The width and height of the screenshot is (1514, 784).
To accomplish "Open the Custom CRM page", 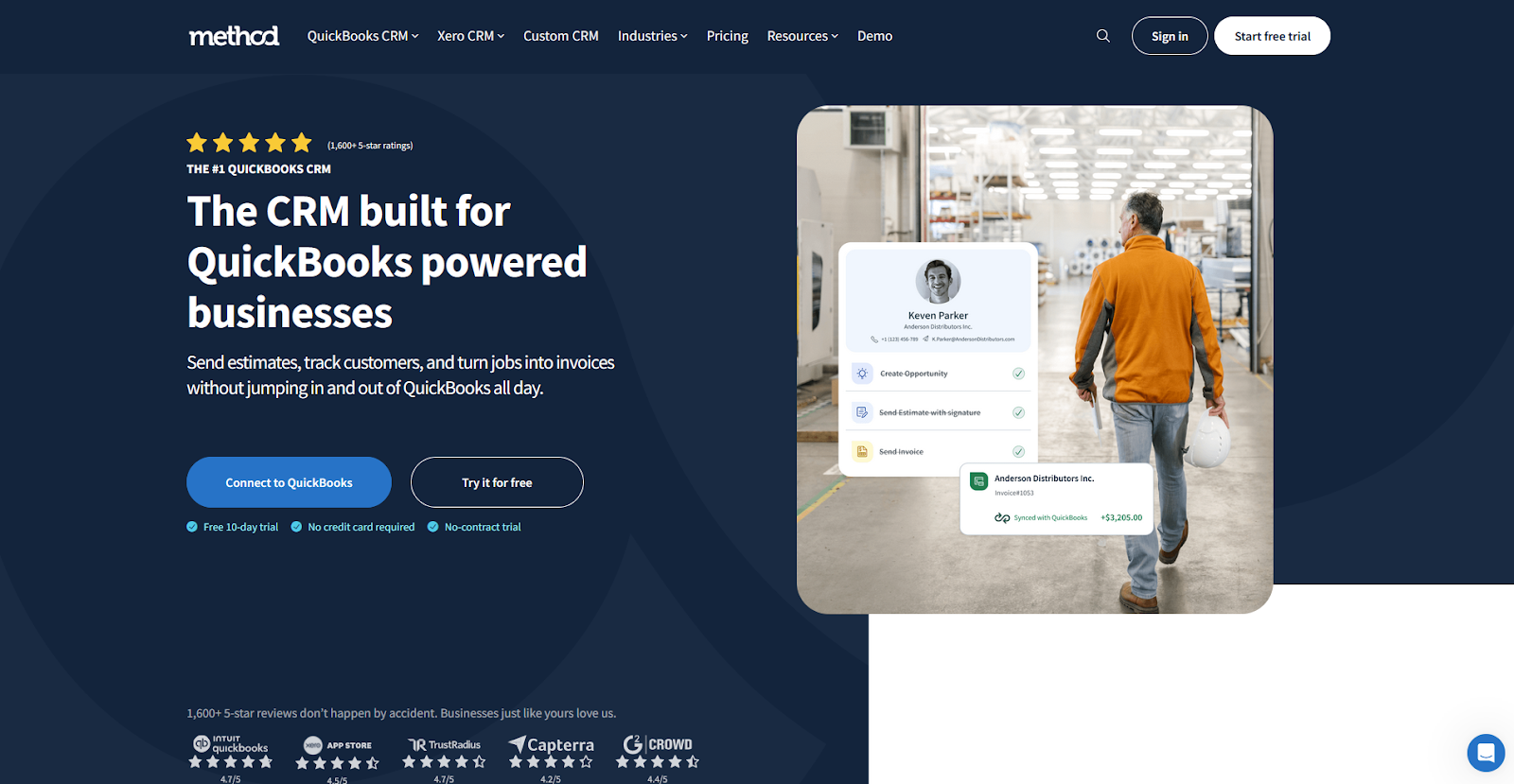I will pyautogui.click(x=561, y=36).
